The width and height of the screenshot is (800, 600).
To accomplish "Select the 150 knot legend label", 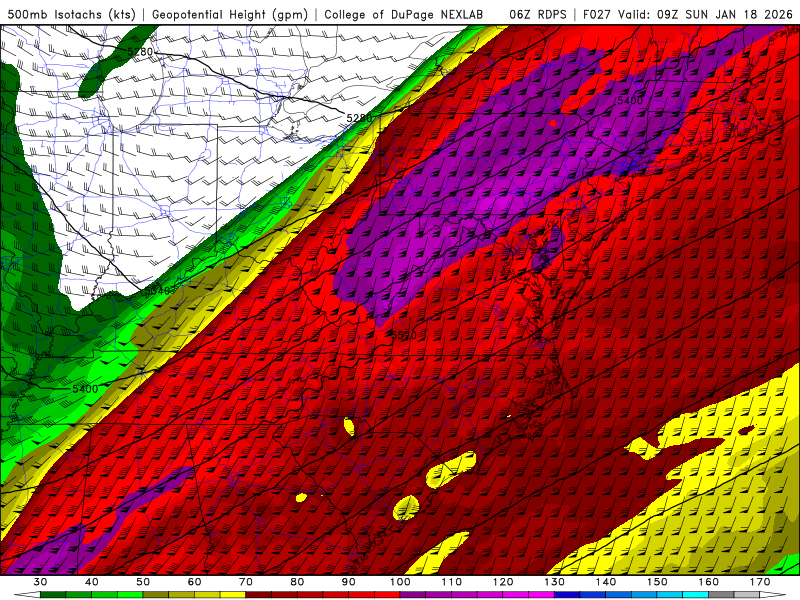I will point(657,582).
